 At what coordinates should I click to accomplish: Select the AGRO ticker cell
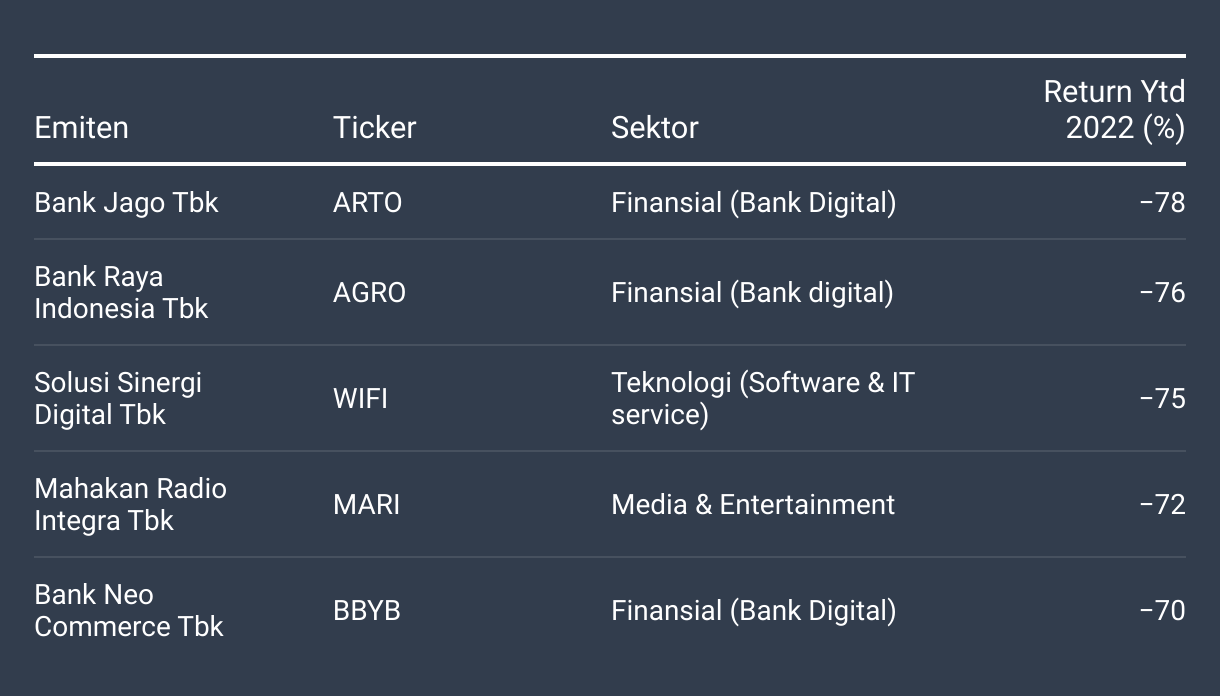point(369,292)
